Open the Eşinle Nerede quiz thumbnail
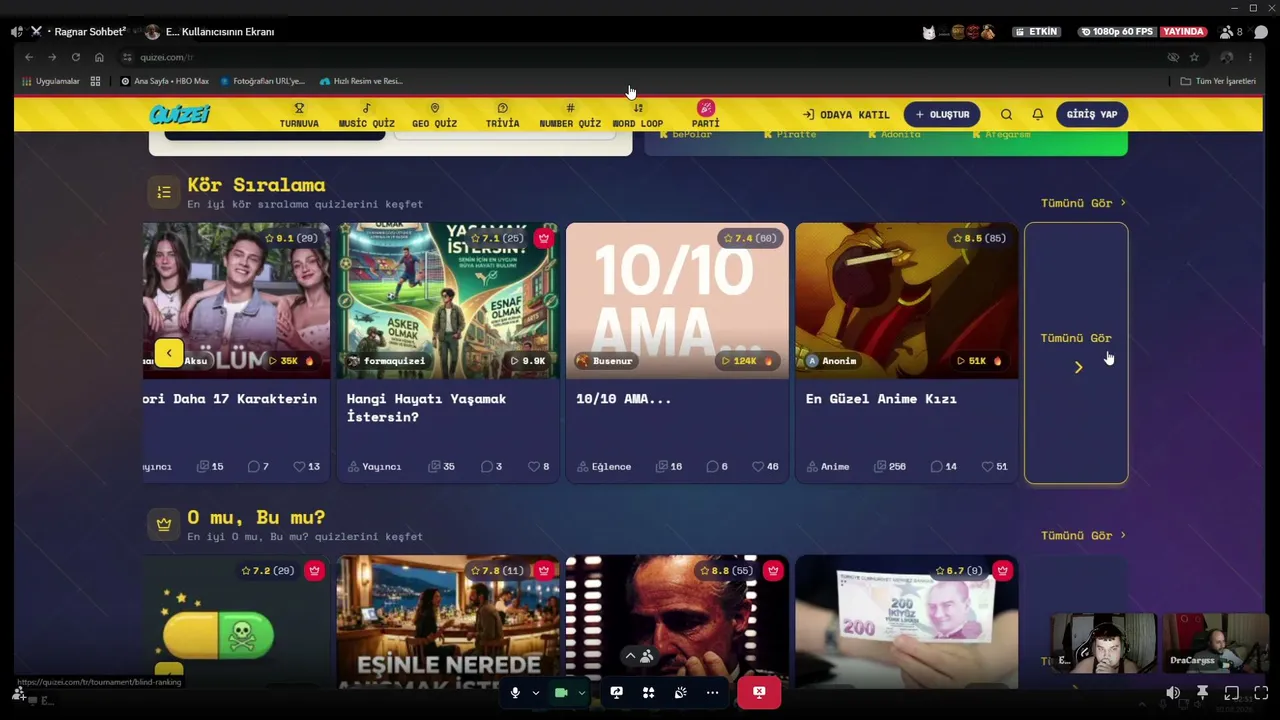The height and width of the screenshot is (720, 1280). point(448,622)
